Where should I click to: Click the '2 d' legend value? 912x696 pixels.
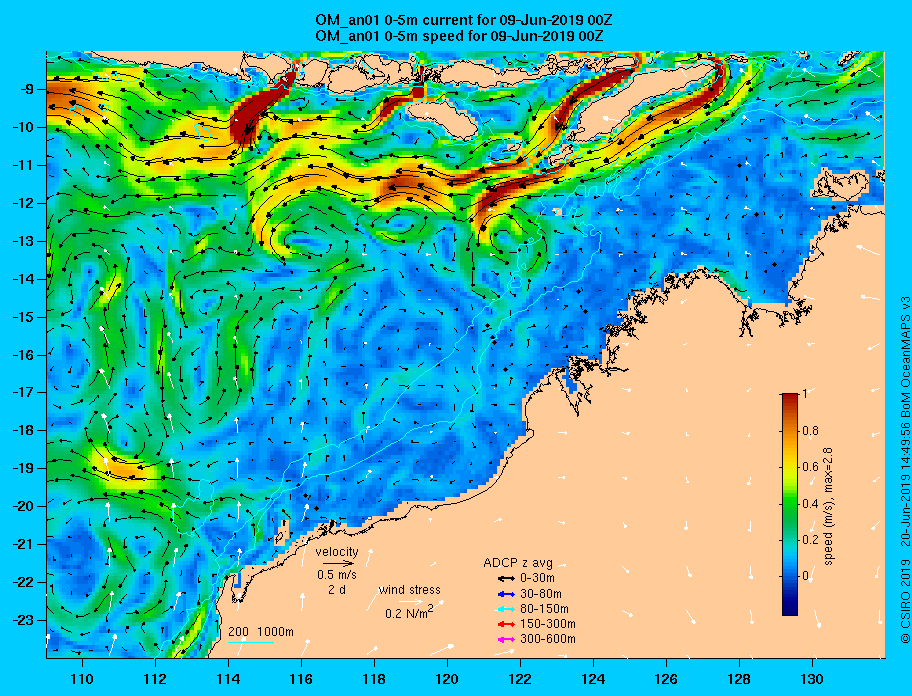click(x=337, y=589)
